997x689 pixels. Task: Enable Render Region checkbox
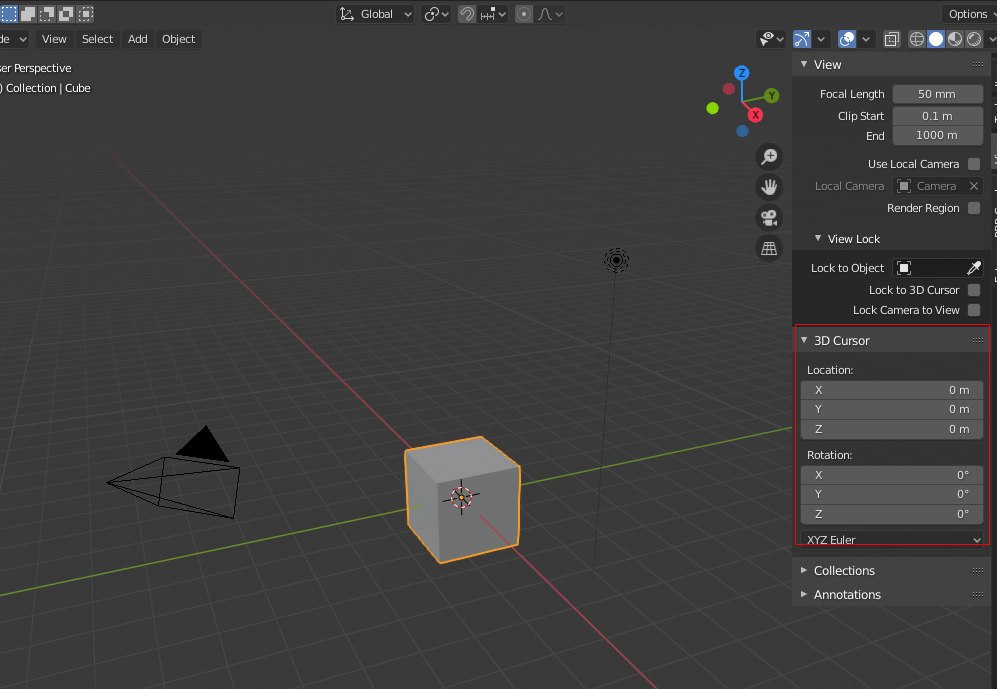pos(973,208)
